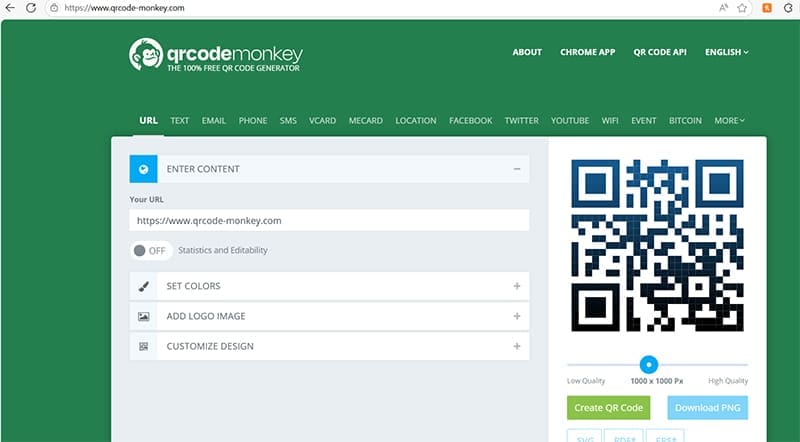Viewport: 800px width, 442px height.
Task: Click the paintbrush Set Colors icon
Action: pyautogui.click(x=143, y=286)
